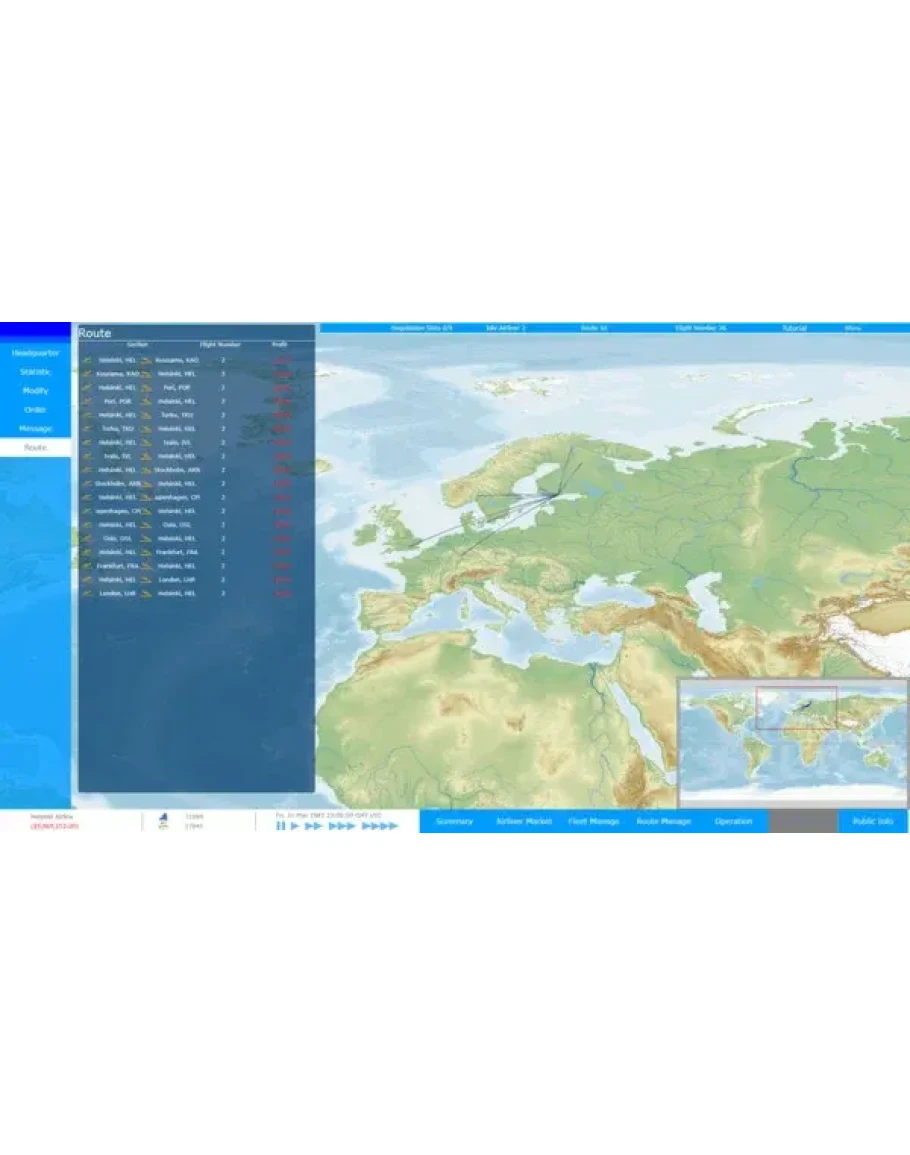Open the Headquarter menu in the sidebar
The height and width of the screenshot is (1155, 910).
coord(35,353)
